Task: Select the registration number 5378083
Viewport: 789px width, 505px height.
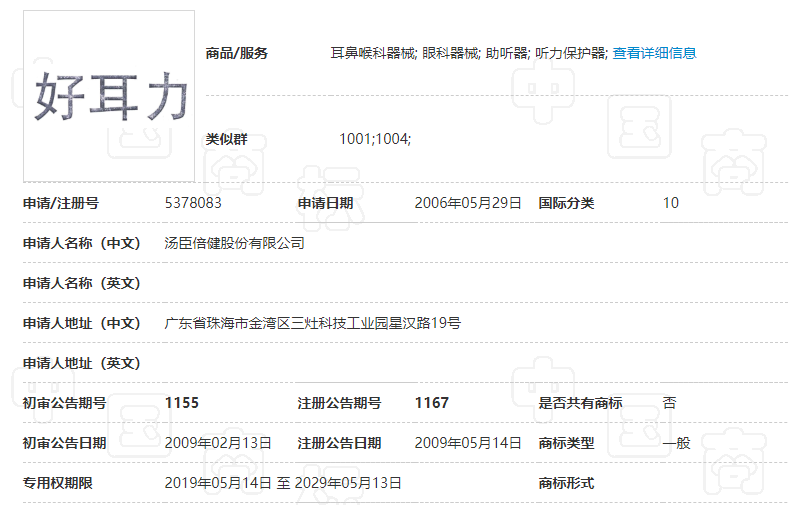Action: click(x=193, y=203)
